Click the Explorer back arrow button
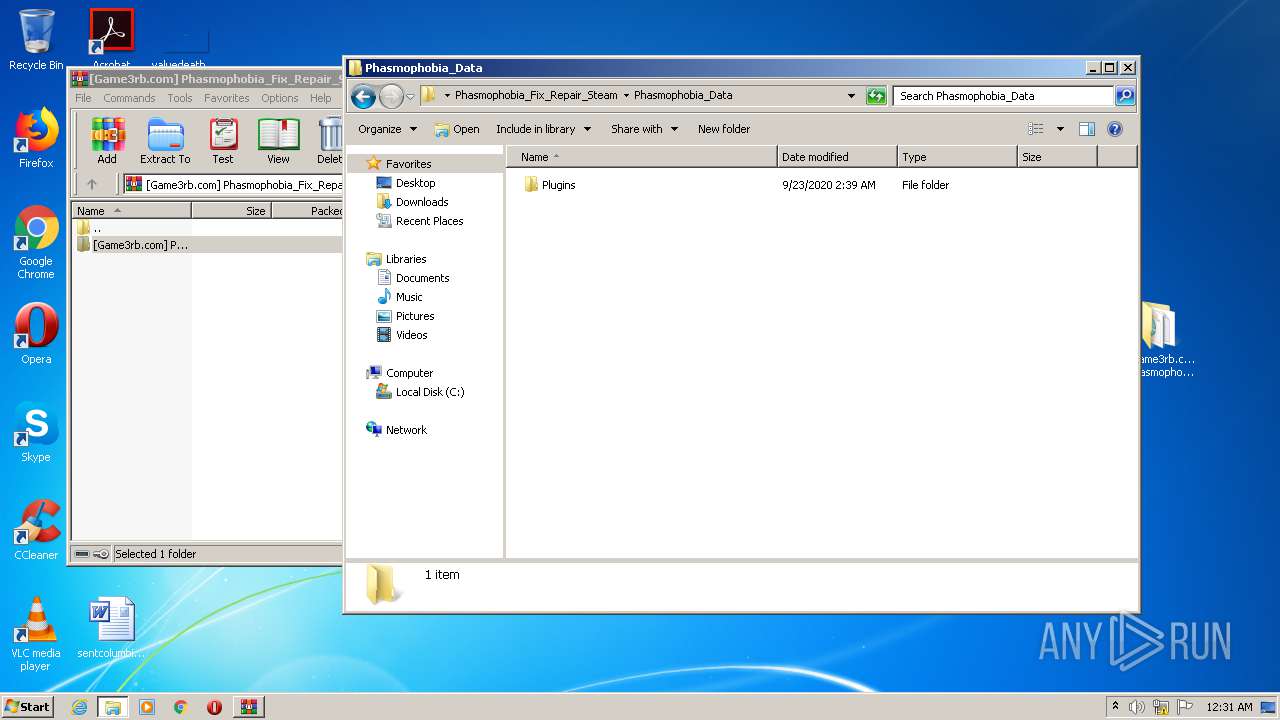1280x720 pixels. tap(363, 96)
